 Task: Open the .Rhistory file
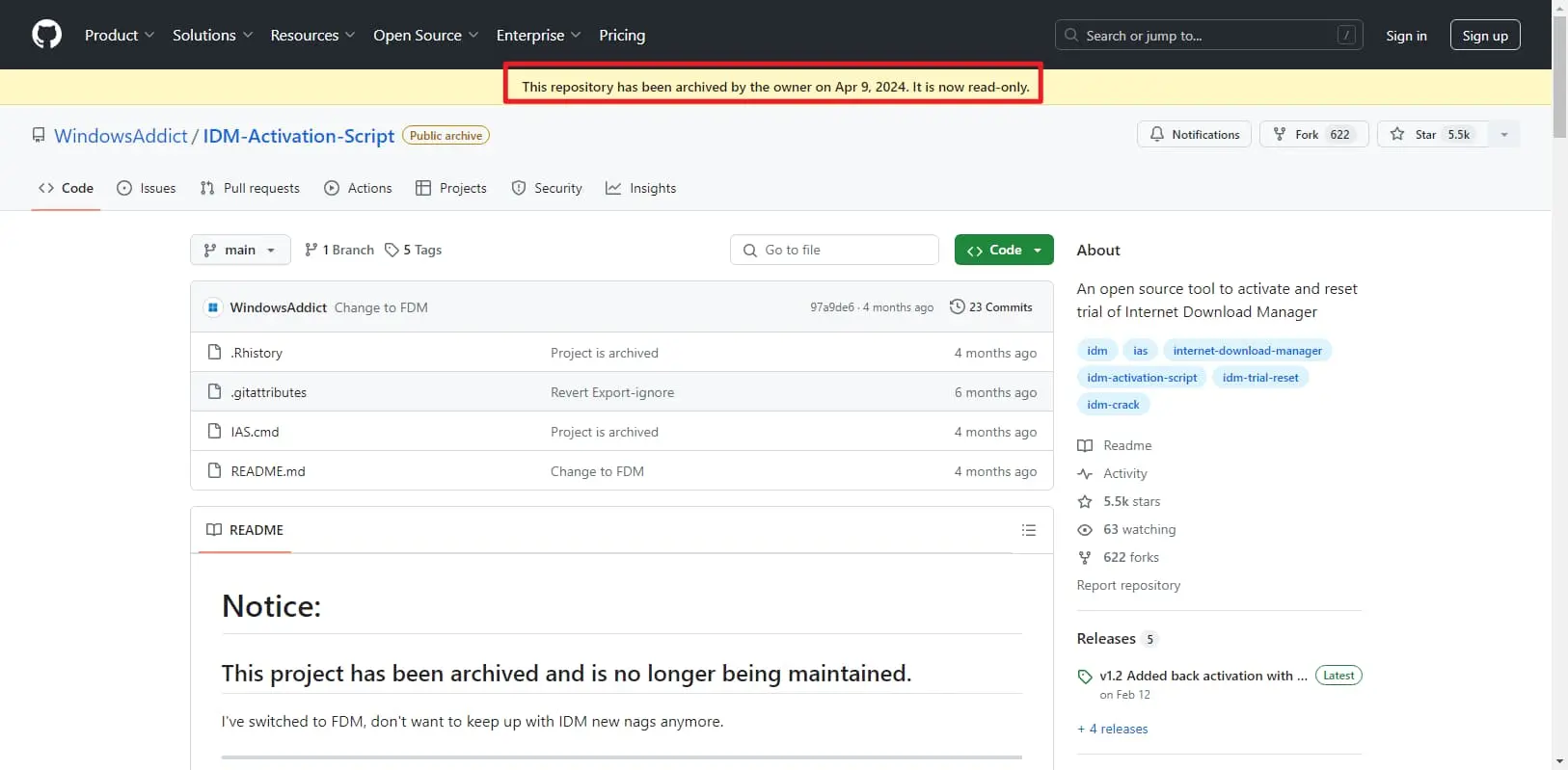pos(257,353)
